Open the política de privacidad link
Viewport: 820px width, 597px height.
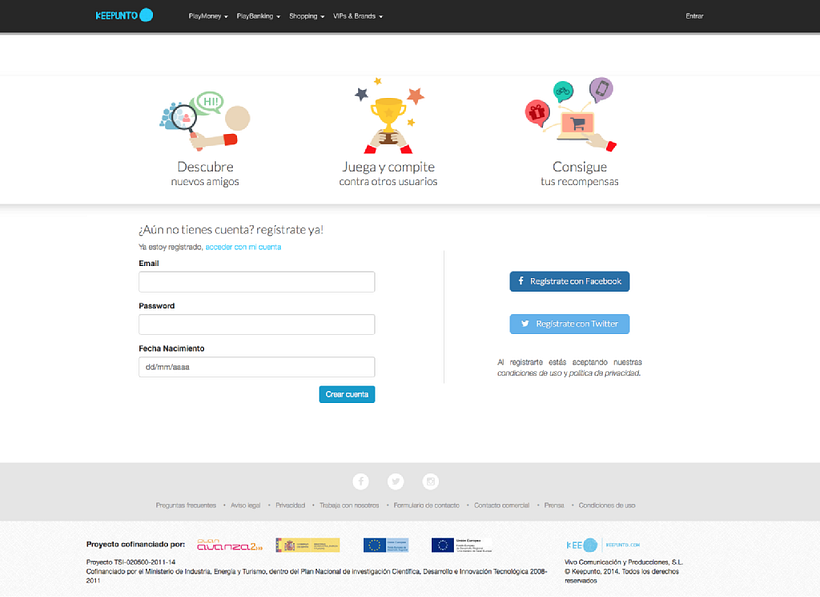[x=605, y=373]
